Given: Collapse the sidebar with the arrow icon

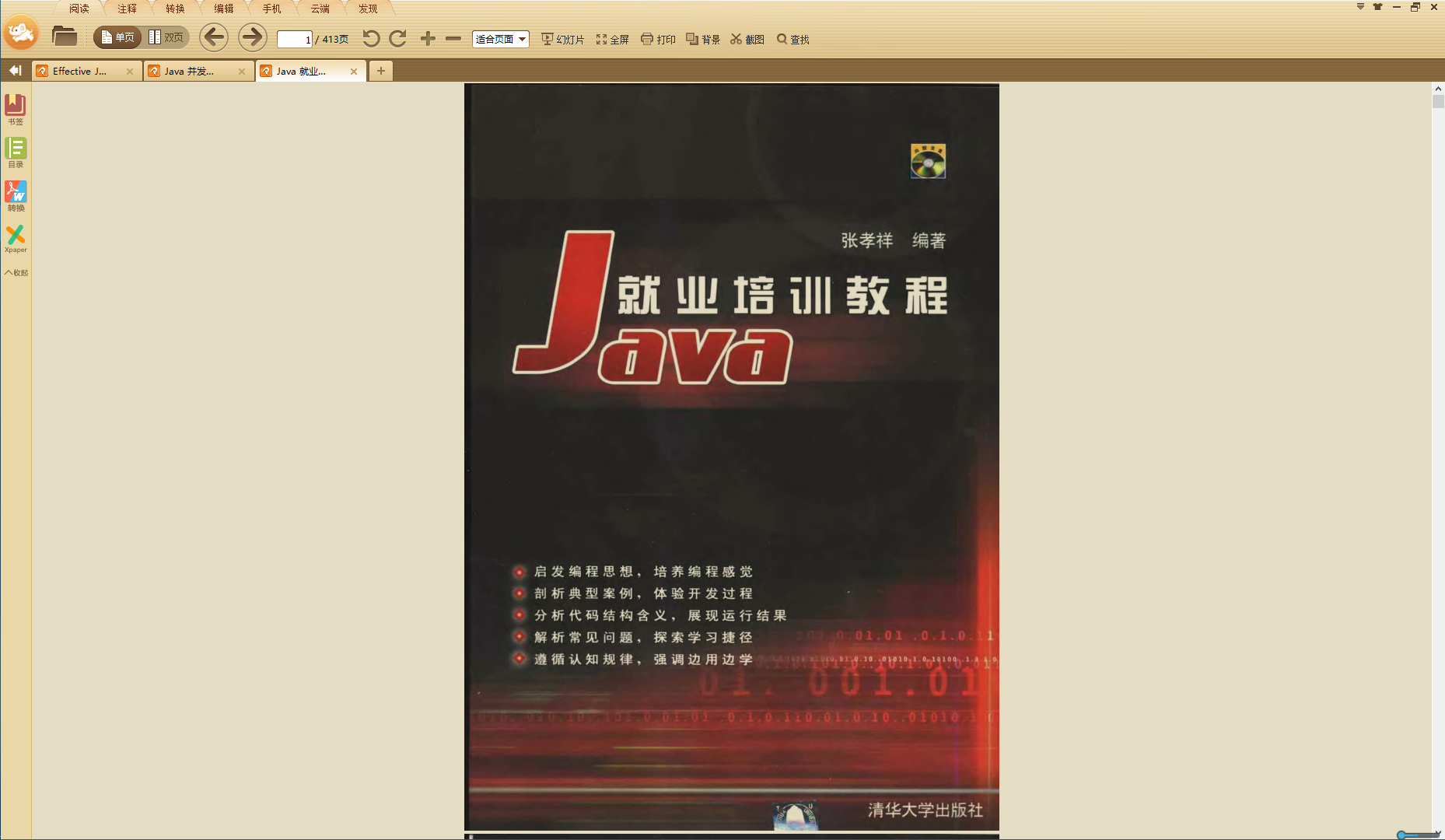Looking at the screenshot, I should 15,71.
